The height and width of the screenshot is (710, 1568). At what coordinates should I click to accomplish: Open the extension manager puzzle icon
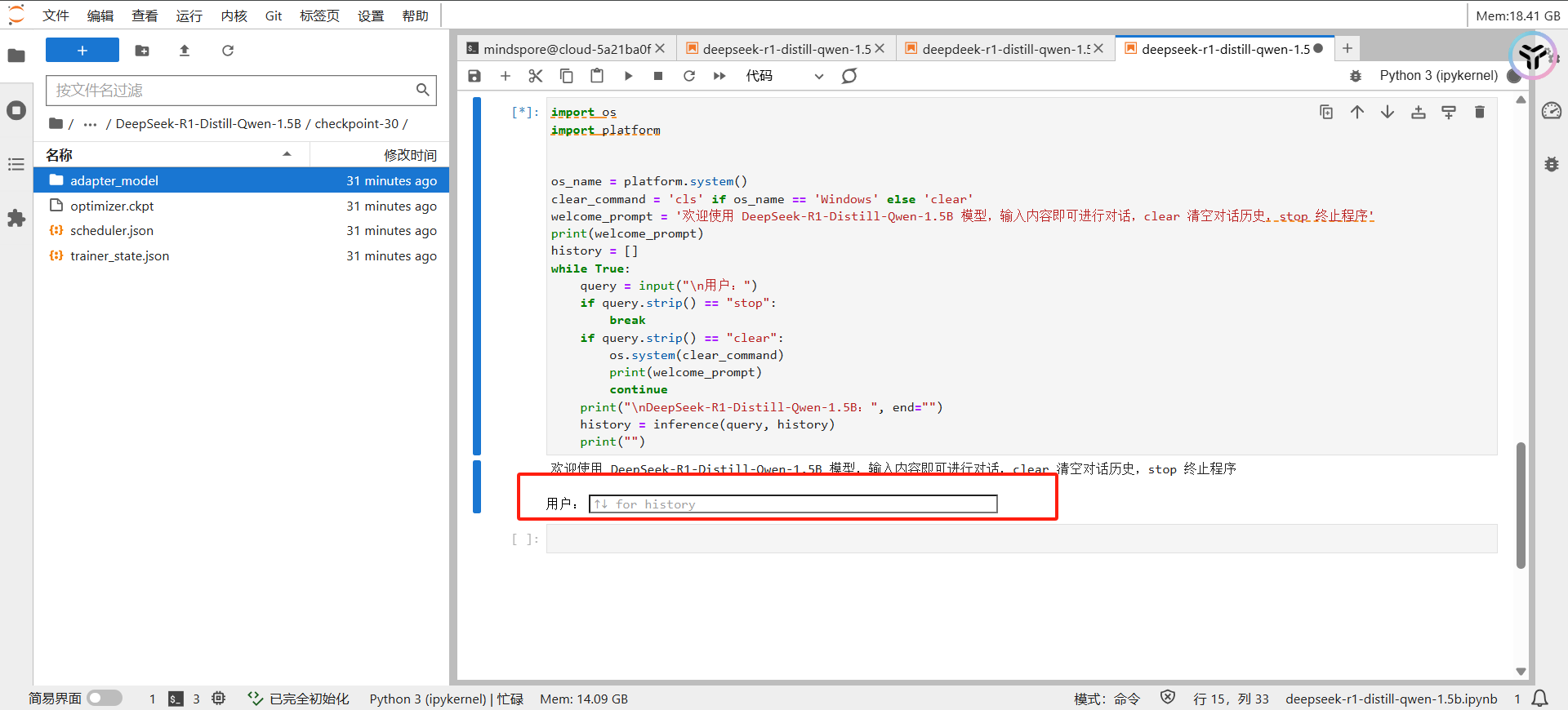click(16, 219)
